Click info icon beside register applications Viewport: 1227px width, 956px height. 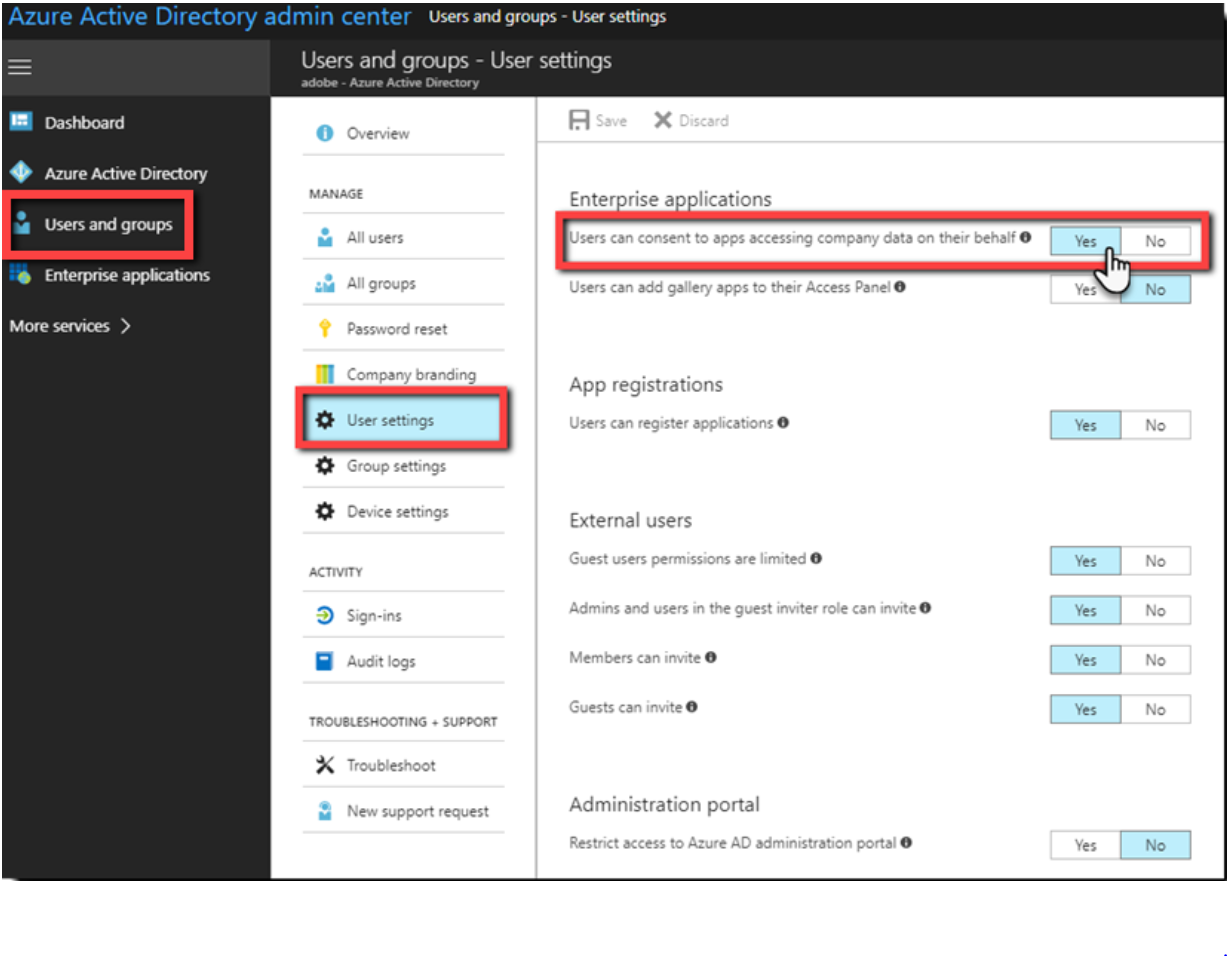[783, 423]
